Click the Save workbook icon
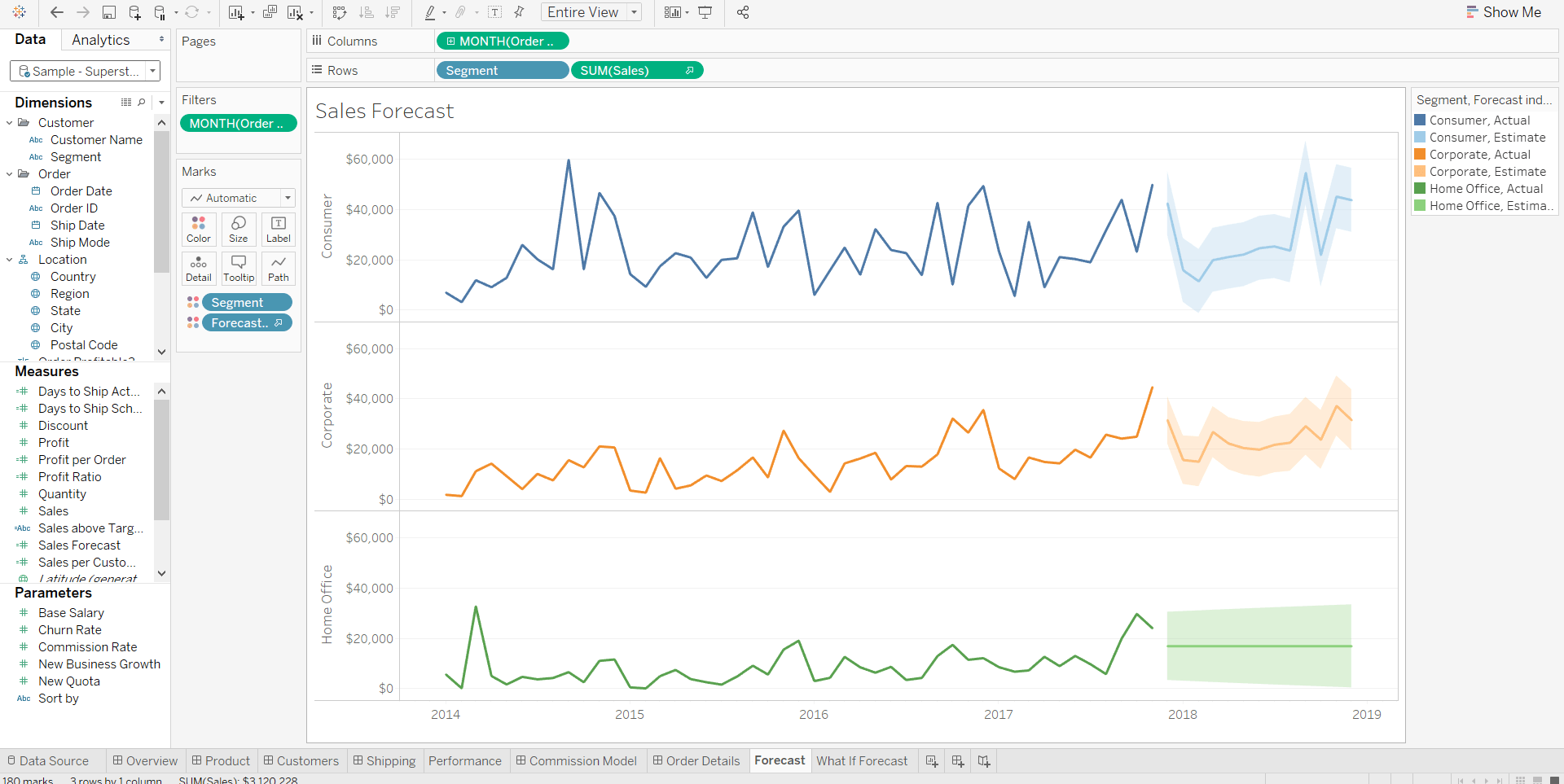The image size is (1564, 784). pos(108,12)
